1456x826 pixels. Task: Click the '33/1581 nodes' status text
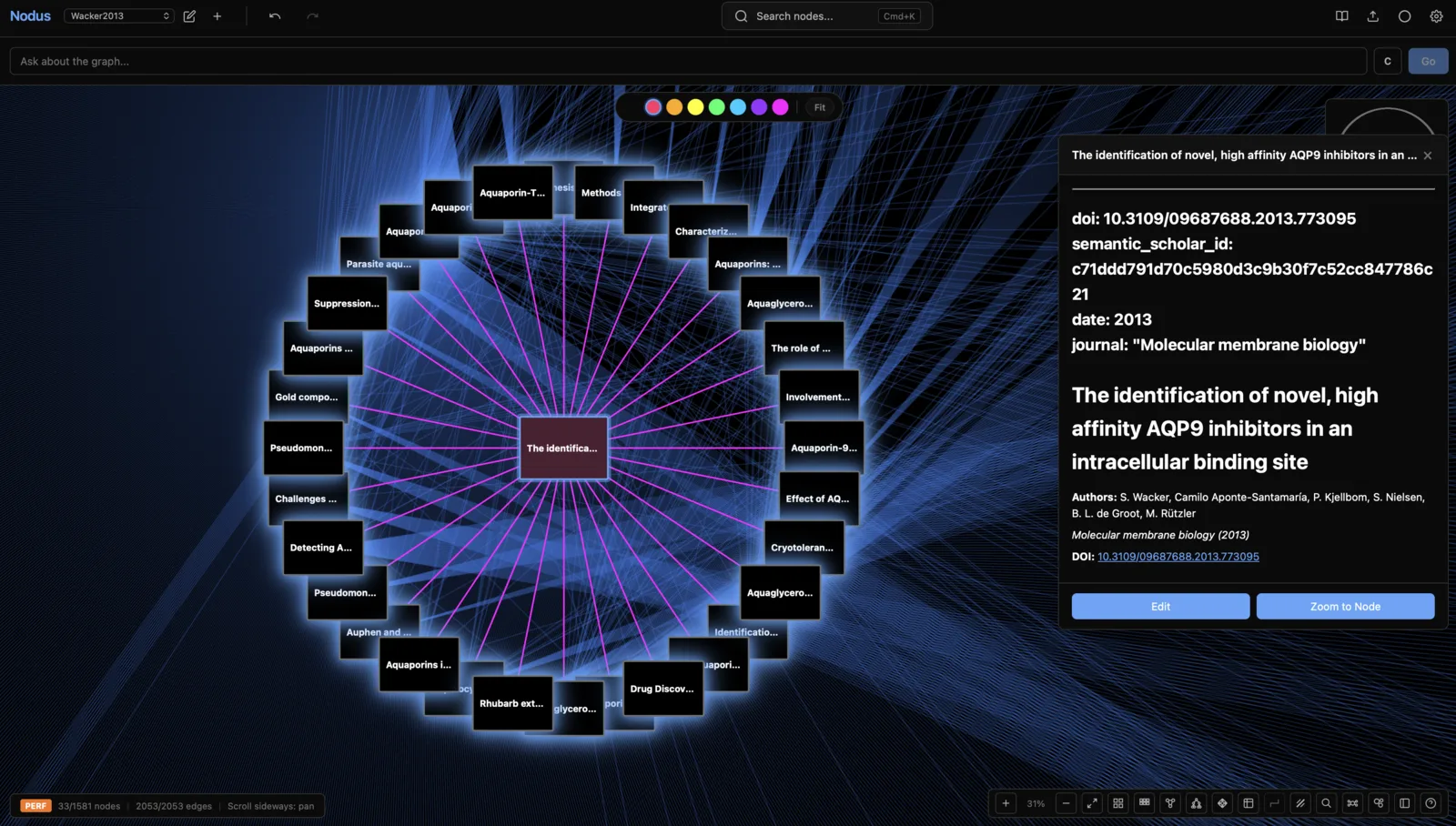tap(89, 806)
